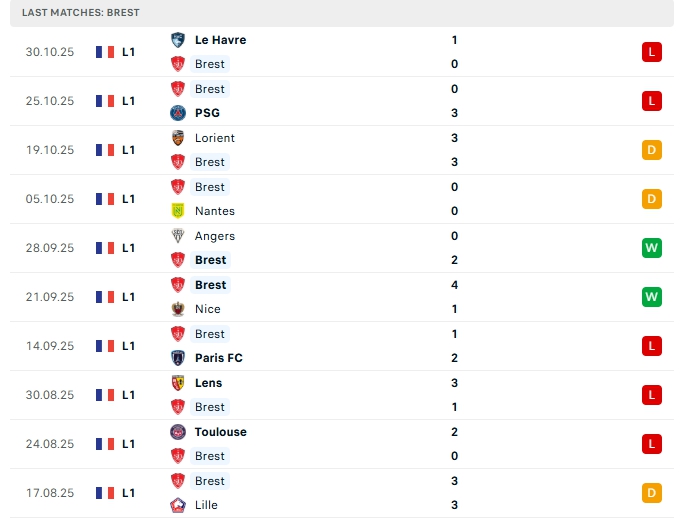Click the Le Havre club crest

178,40
